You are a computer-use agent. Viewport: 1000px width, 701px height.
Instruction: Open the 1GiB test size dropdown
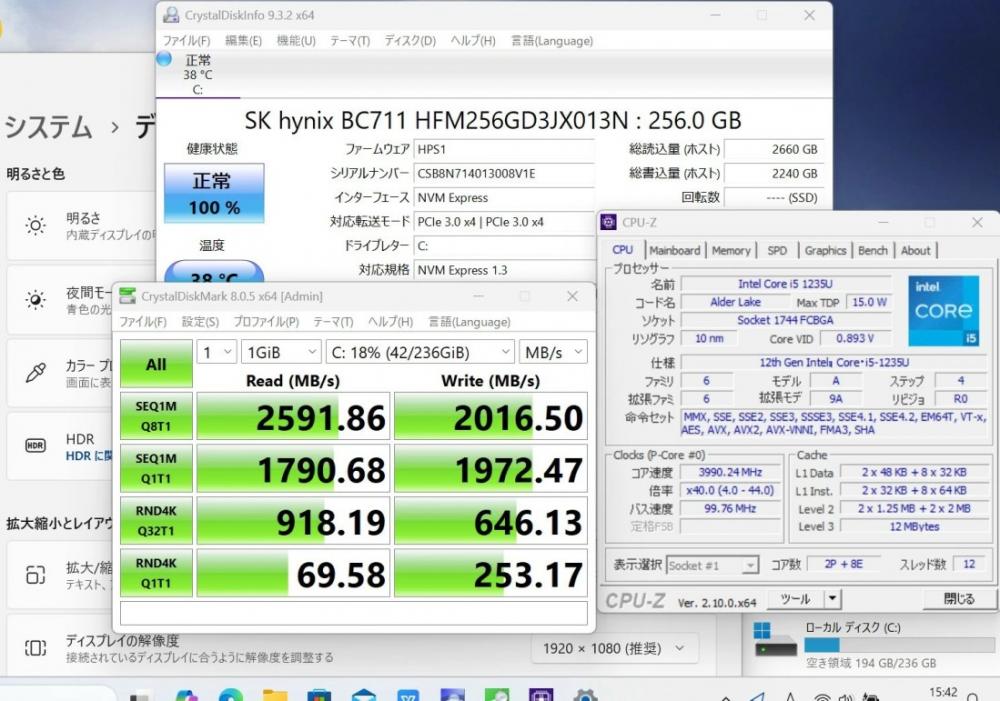pos(281,352)
